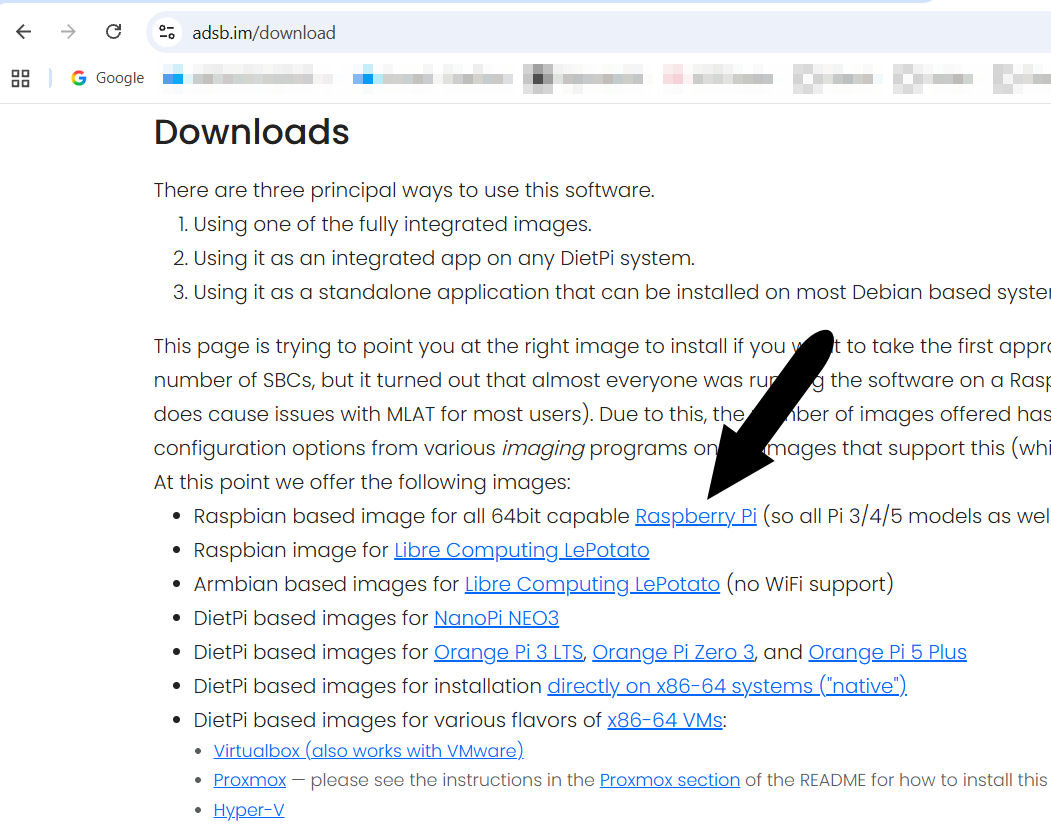This screenshot has height=835, width=1051.
Task: Open the directly on x86-64 systems ("native") link
Action: [727, 686]
